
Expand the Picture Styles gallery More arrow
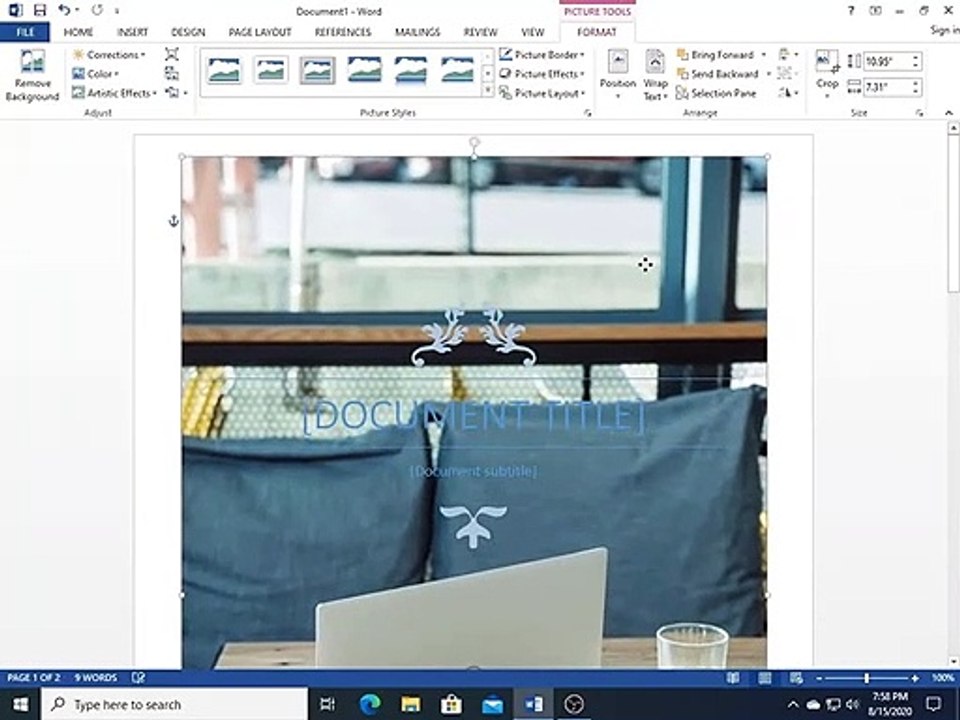click(x=487, y=91)
